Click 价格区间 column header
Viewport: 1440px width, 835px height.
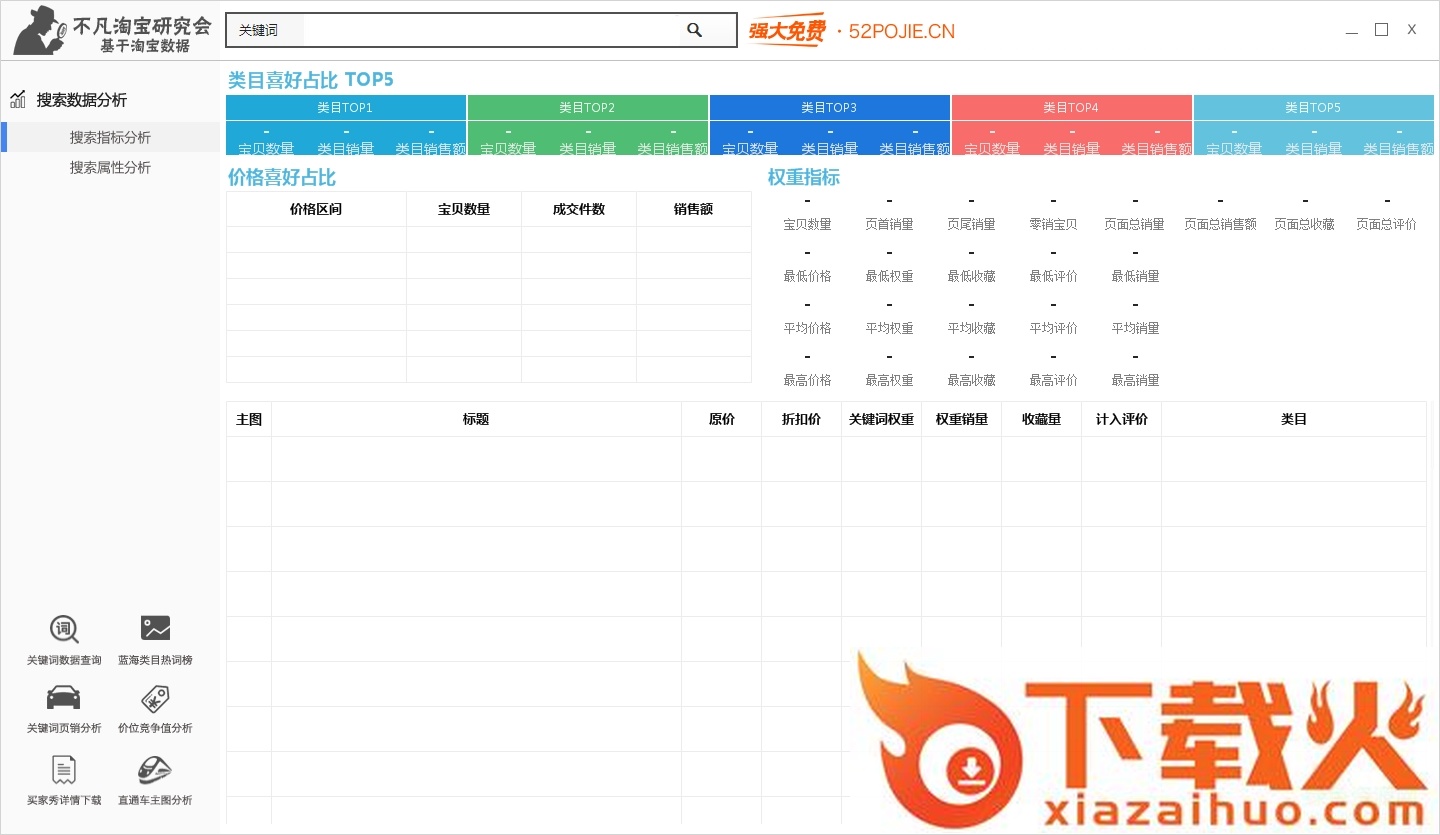click(x=316, y=209)
